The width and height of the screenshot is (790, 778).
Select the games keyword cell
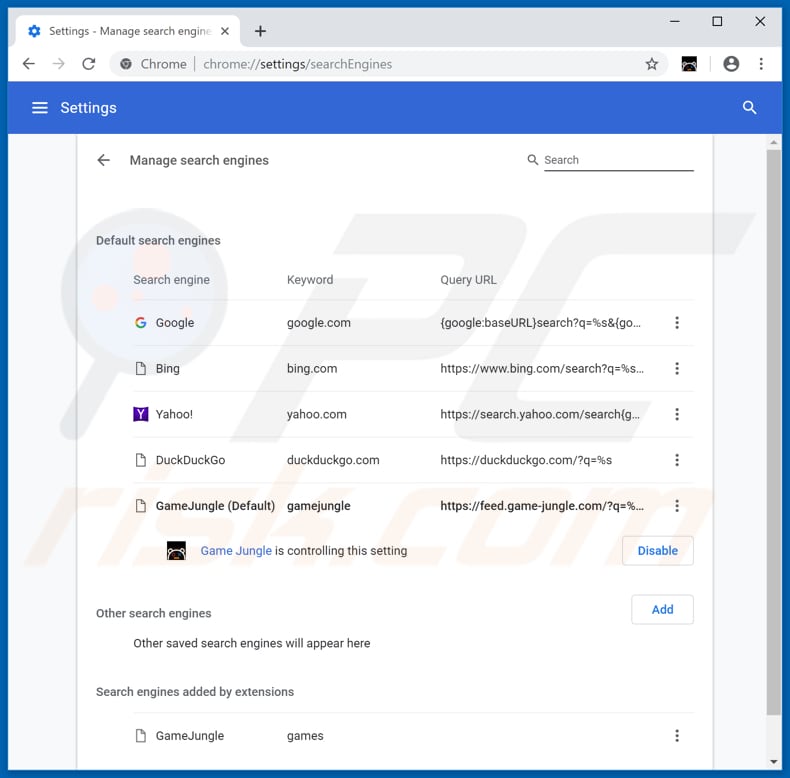pos(305,736)
